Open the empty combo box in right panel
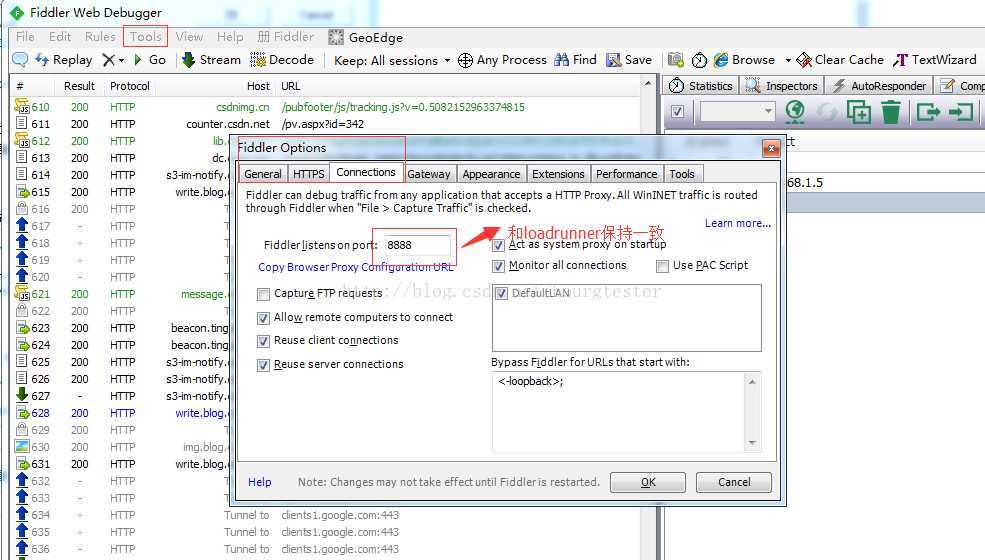The width and height of the screenshot is (985, 560). pyautogui.click(x=737, y=112)
